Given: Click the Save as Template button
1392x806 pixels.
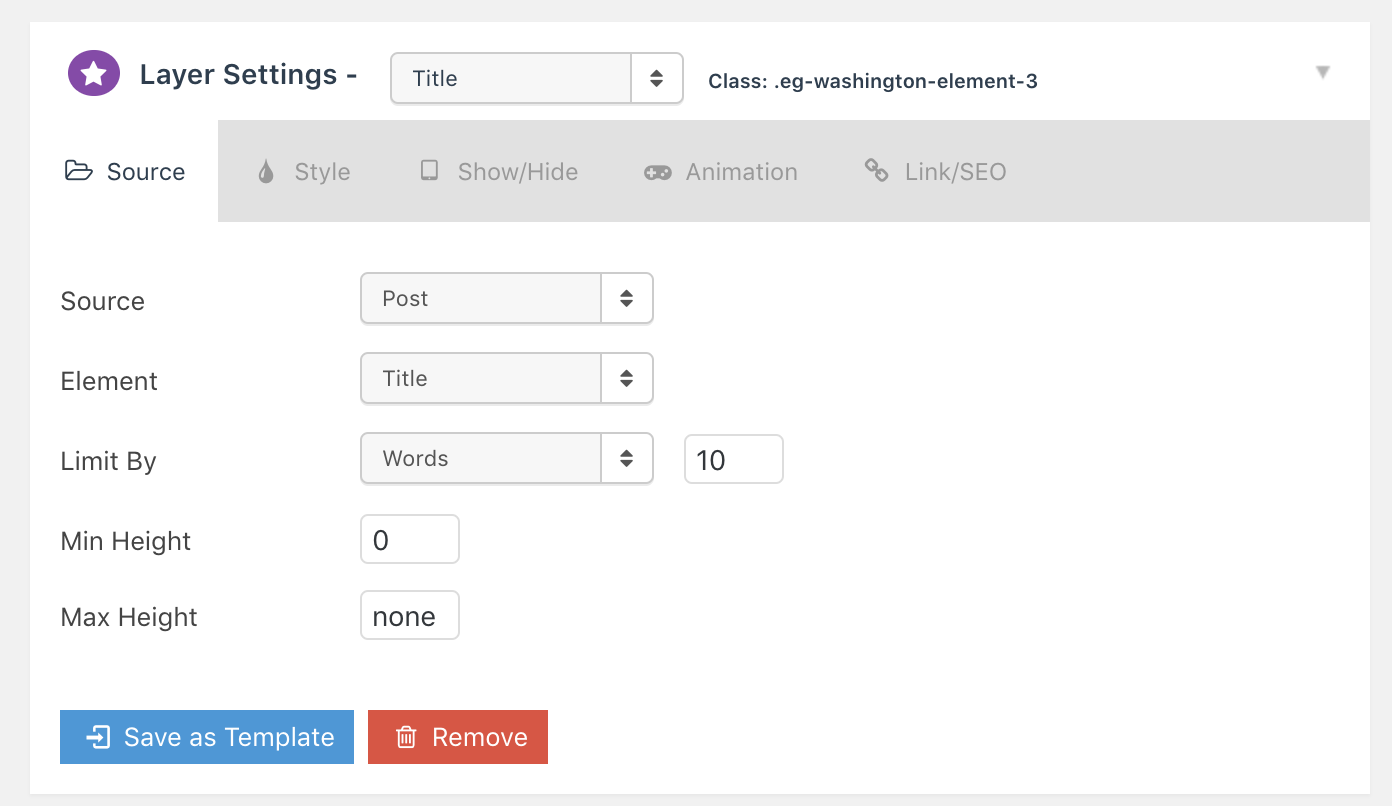Looking at the screenshot, I should coord(207,737).
